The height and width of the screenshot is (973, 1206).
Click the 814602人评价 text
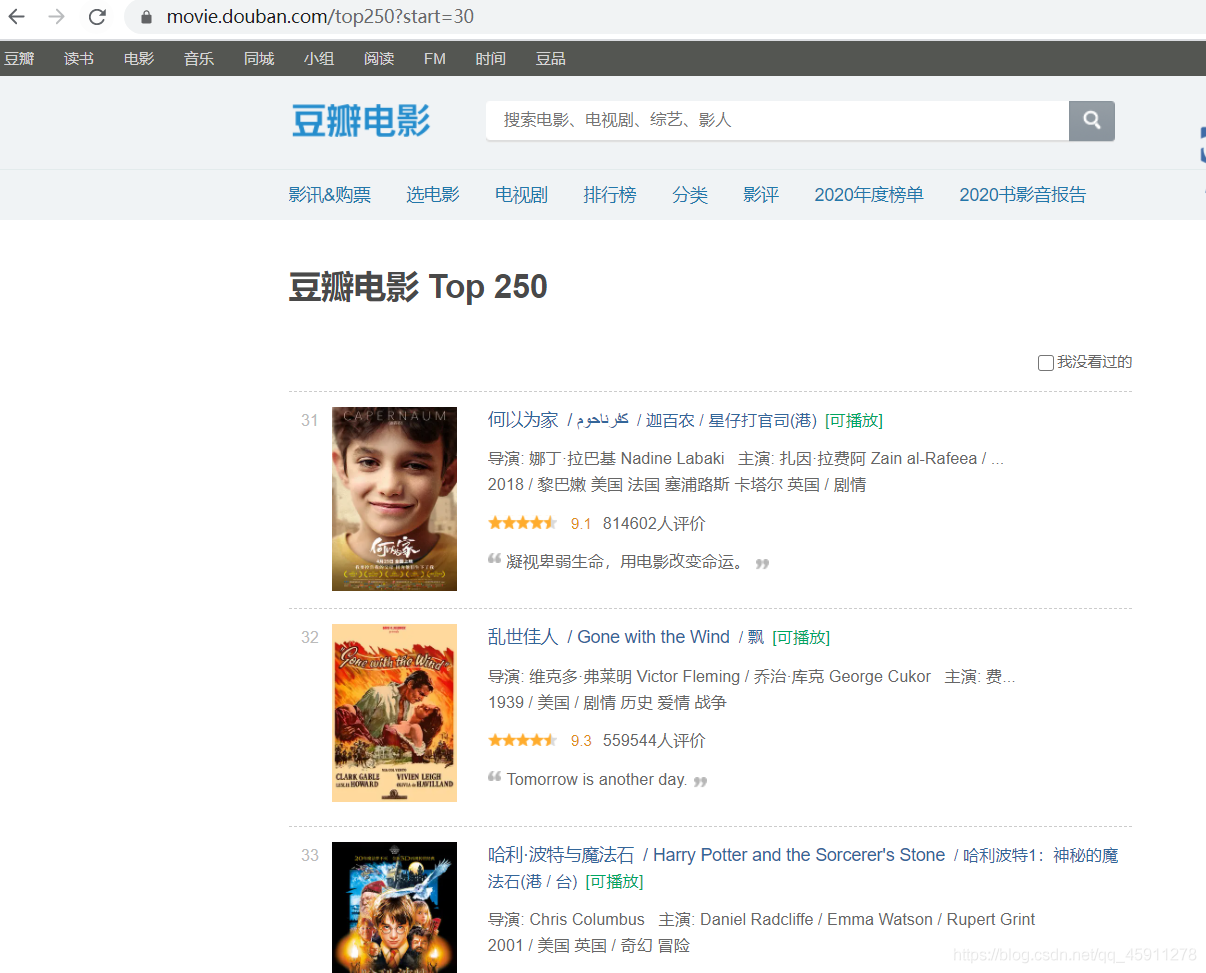[x=654, y=524]
